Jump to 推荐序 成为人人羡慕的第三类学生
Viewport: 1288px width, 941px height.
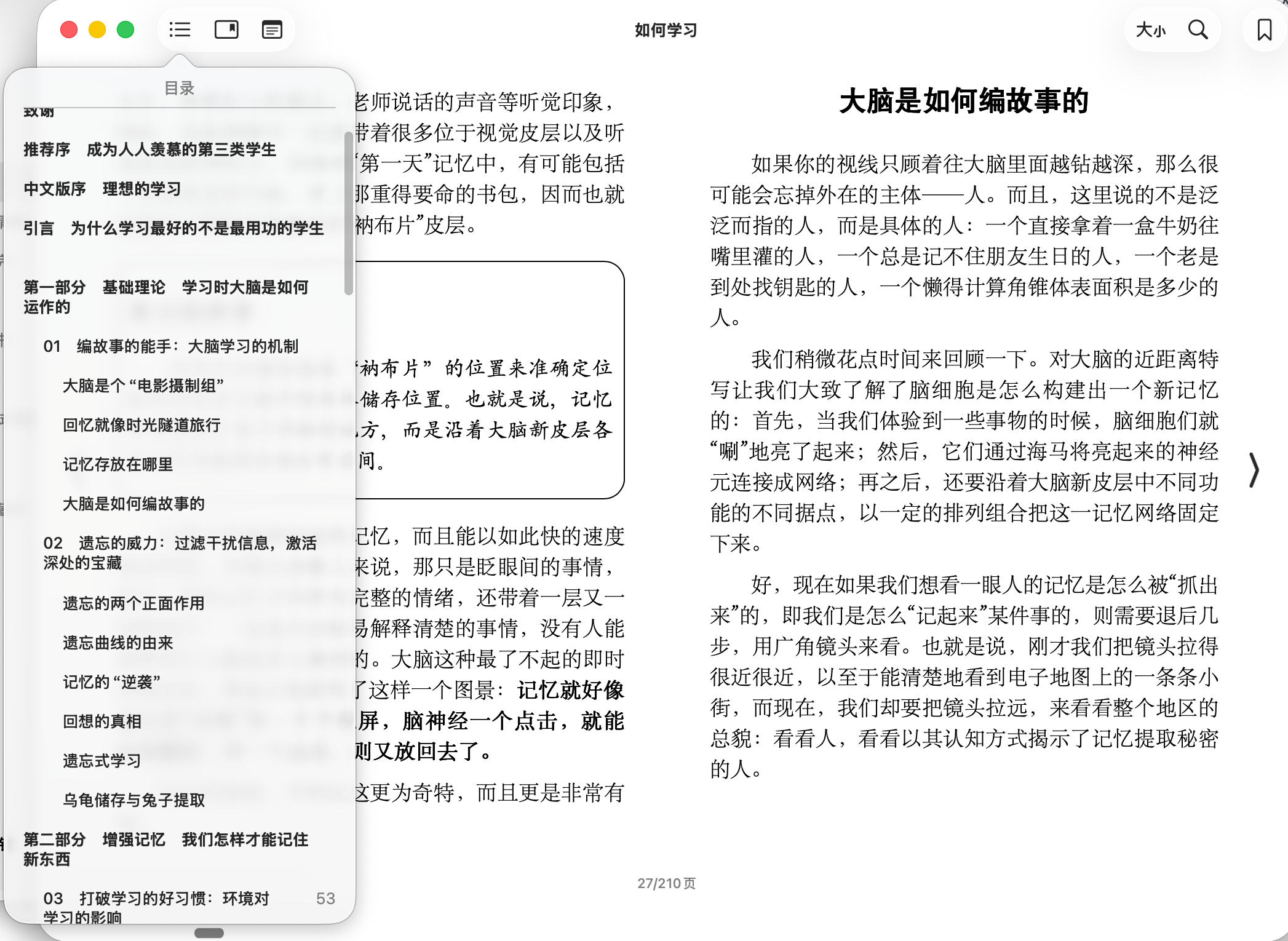click(x=150, y=149)
